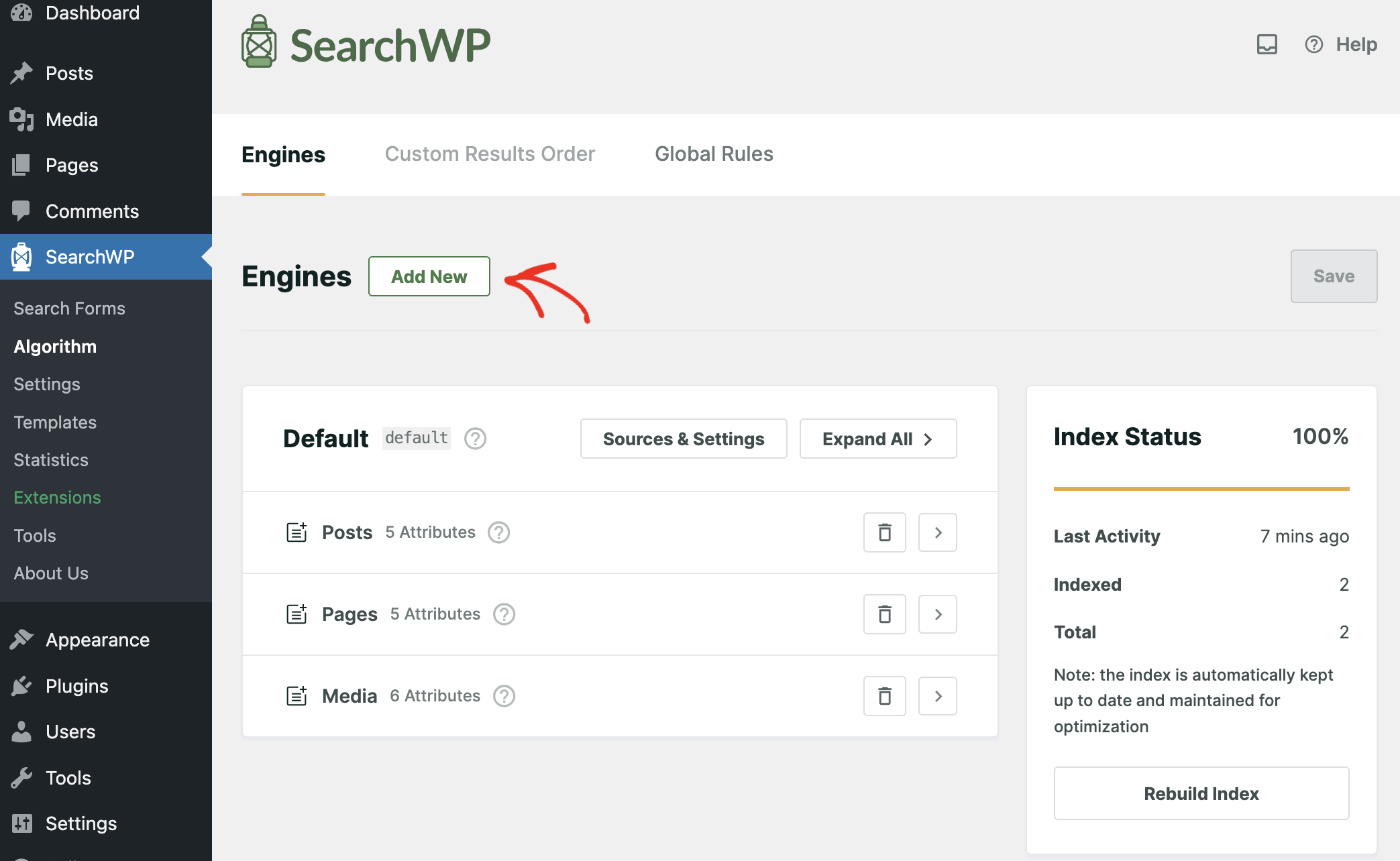Open Extensions submenu item
1400x861 pixels.
pyautogui.click(x=57, y=498)
